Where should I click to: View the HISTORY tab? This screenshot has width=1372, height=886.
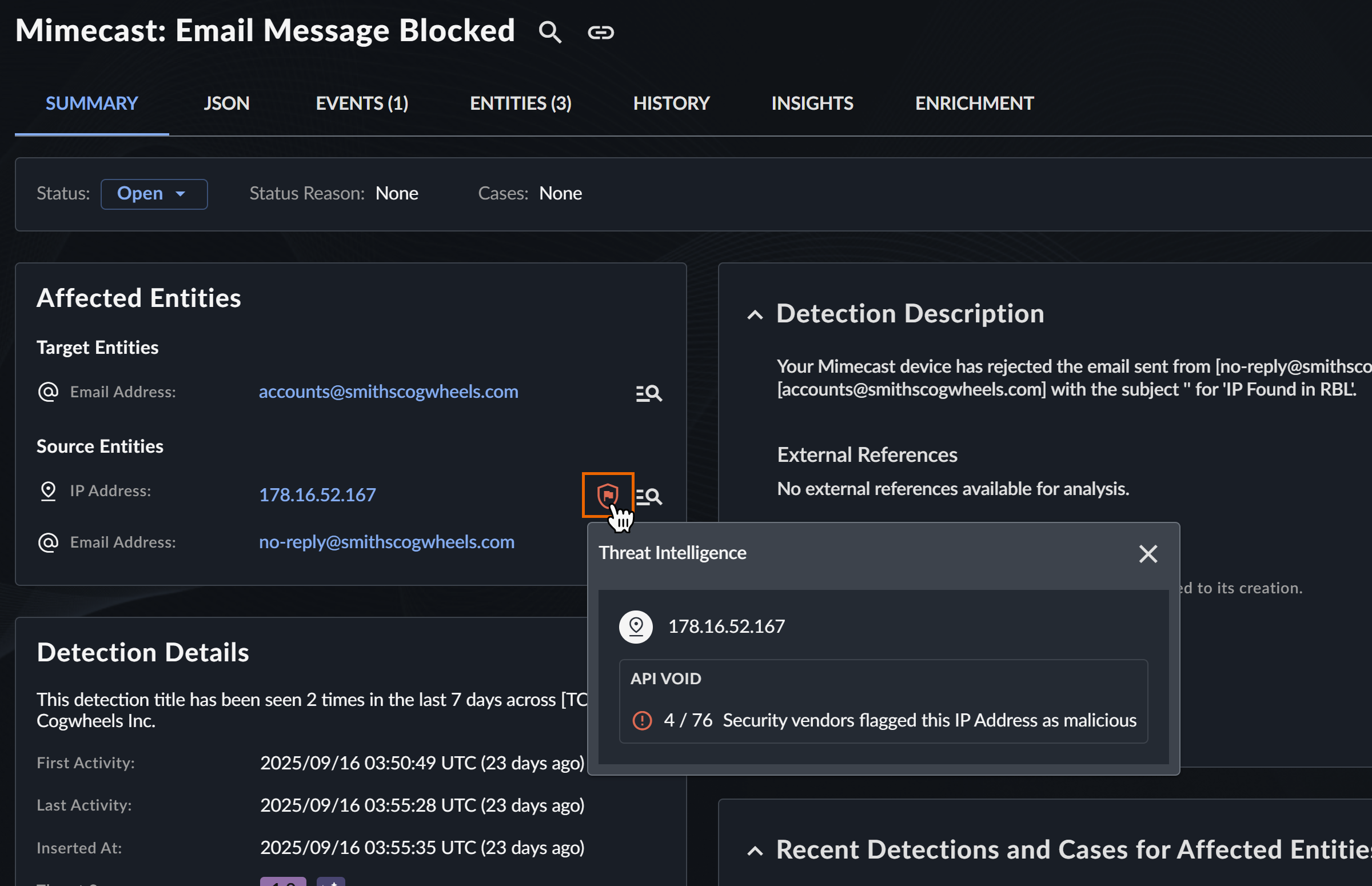click(x=671, y=103)
